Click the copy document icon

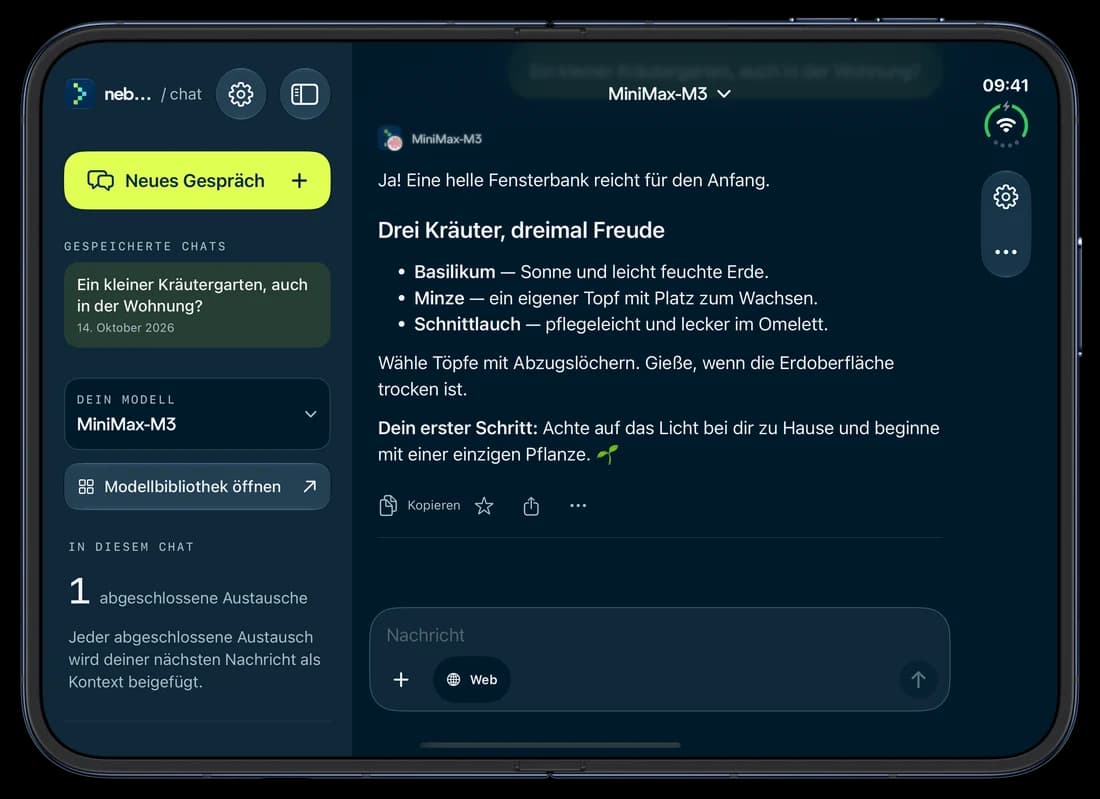pos(388,505)
